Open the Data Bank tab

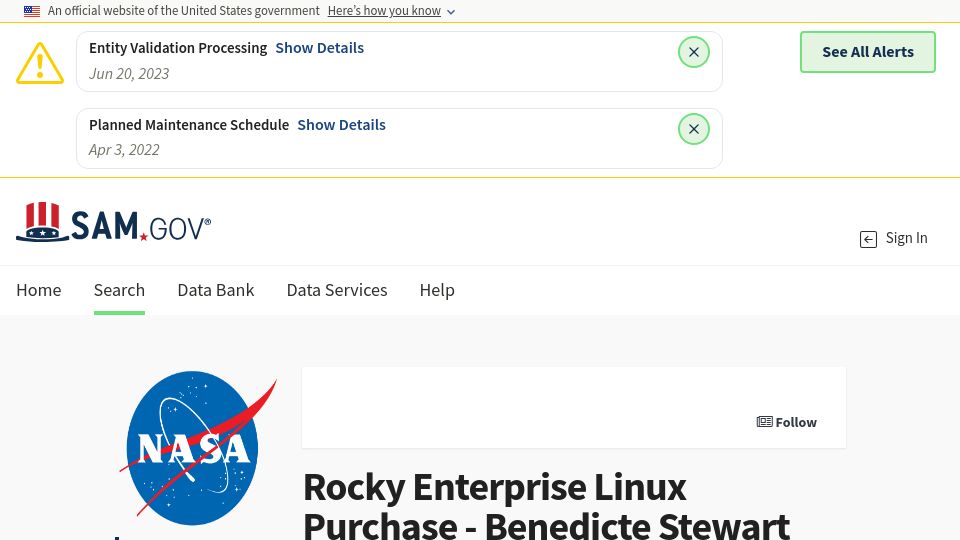click(x=216, y=290)
